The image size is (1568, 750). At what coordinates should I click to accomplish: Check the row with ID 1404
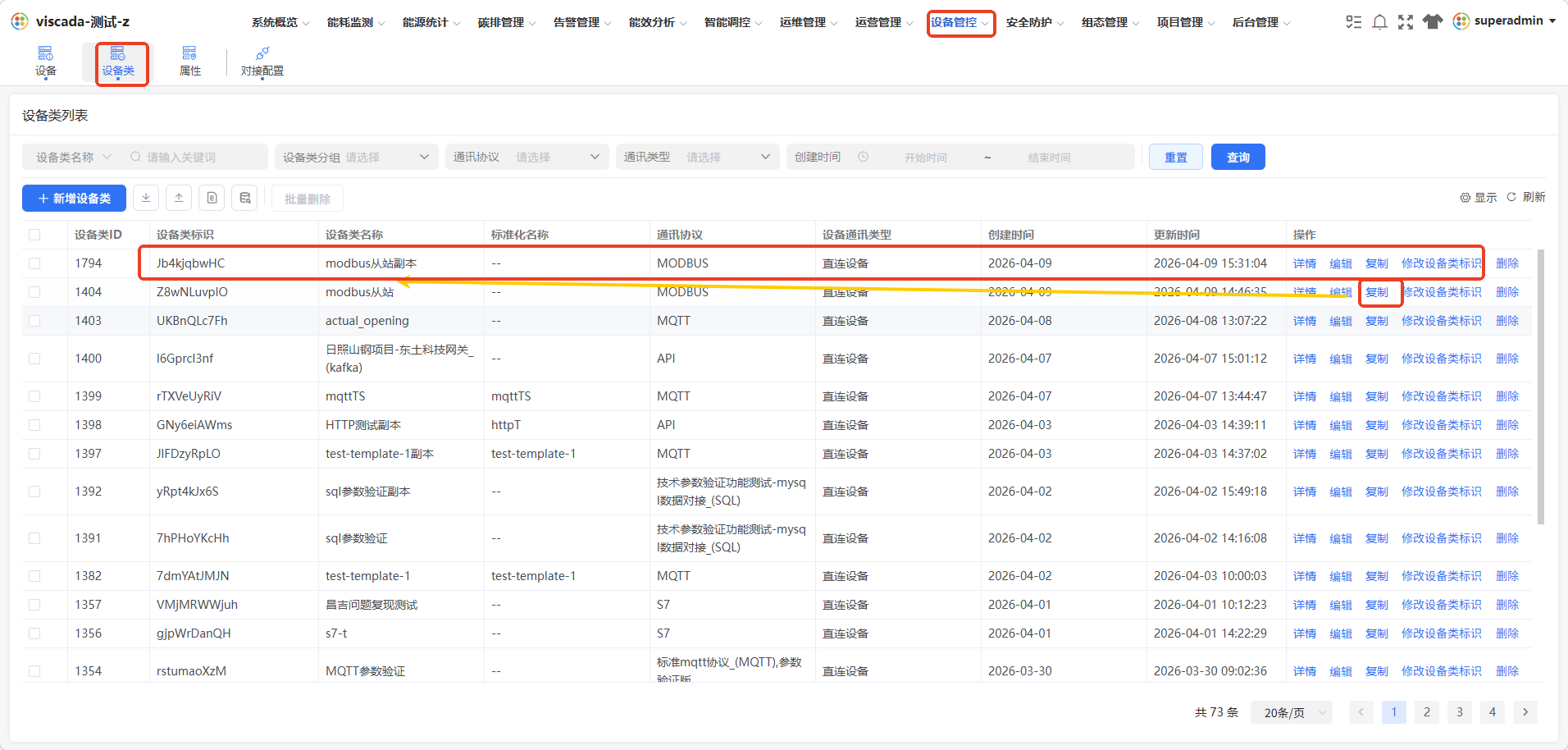click(34, 292)
